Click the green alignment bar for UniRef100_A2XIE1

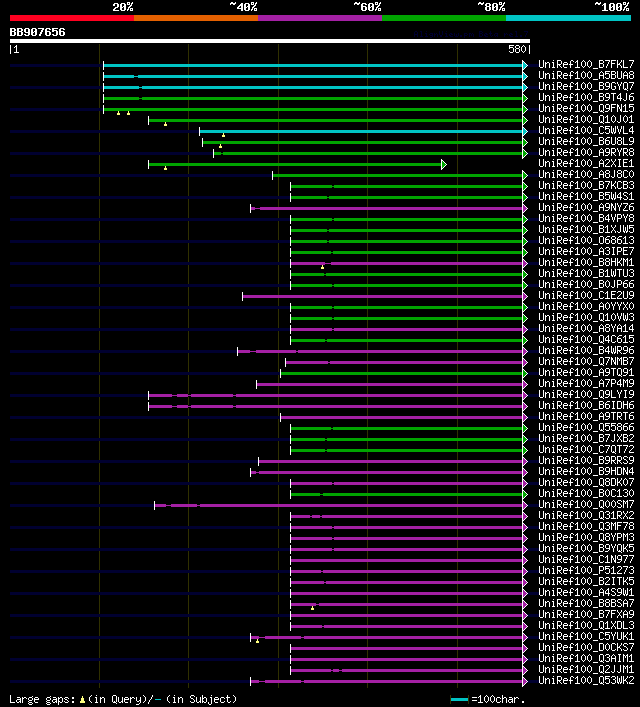click(295, 165)
